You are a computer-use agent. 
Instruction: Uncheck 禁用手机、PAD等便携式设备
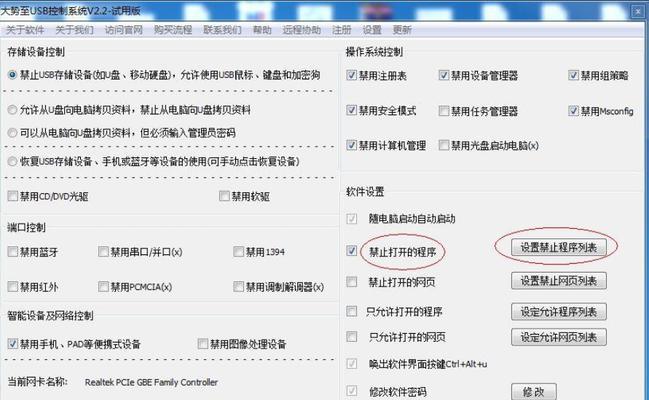(x=12, y=344)
